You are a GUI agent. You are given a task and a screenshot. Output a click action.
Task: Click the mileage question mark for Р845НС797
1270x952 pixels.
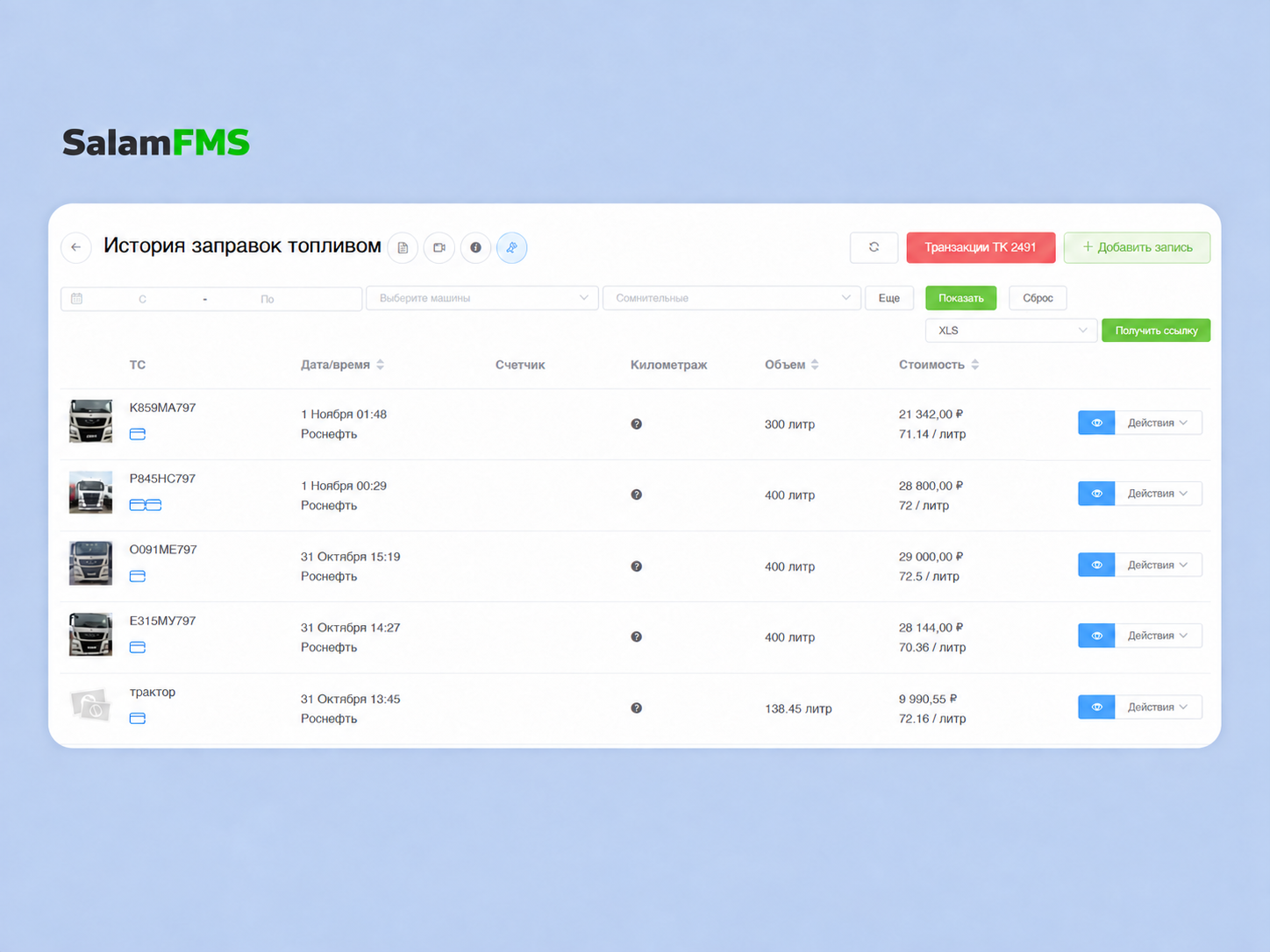point(637,495)
